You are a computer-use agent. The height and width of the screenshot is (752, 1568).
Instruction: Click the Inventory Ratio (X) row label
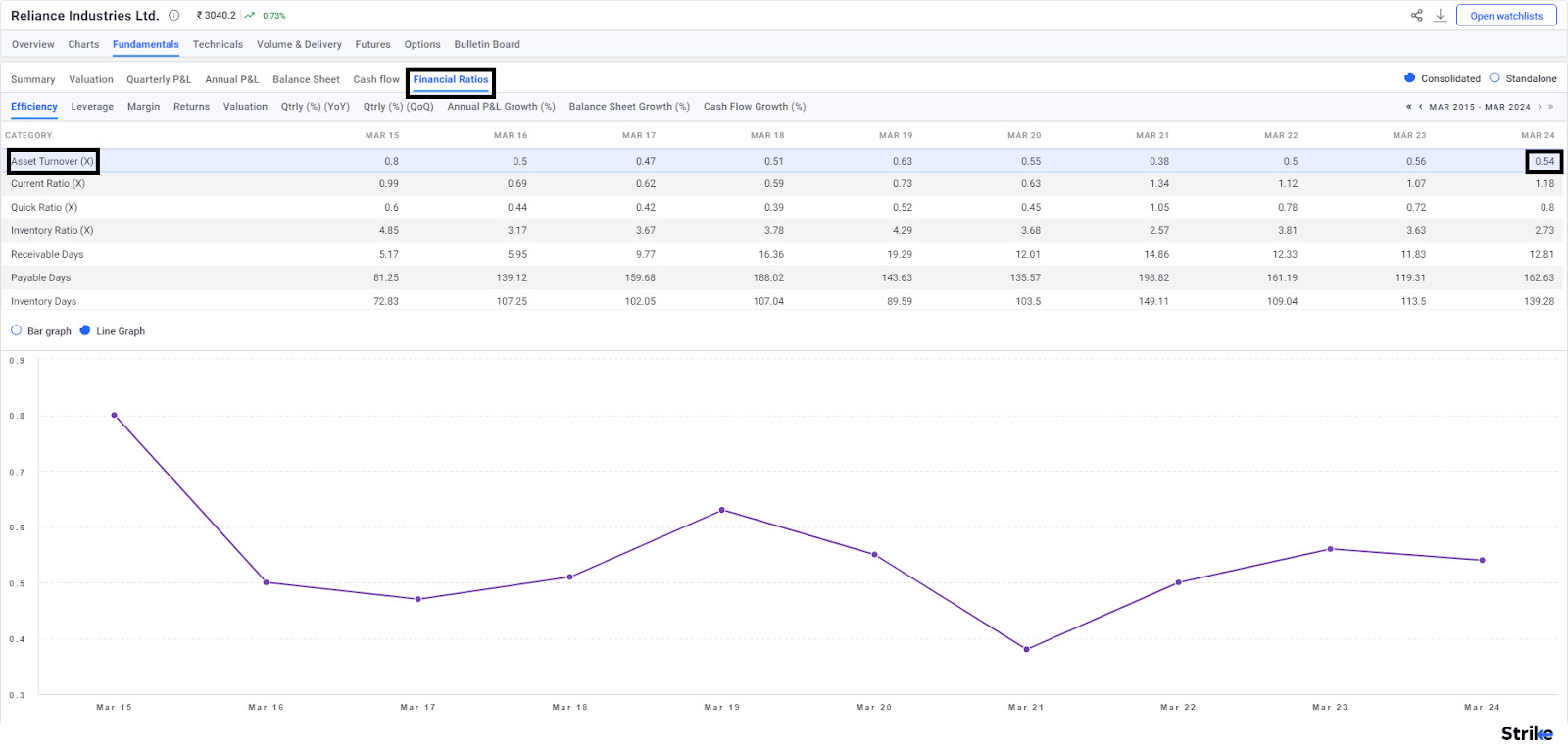(52, 230)
